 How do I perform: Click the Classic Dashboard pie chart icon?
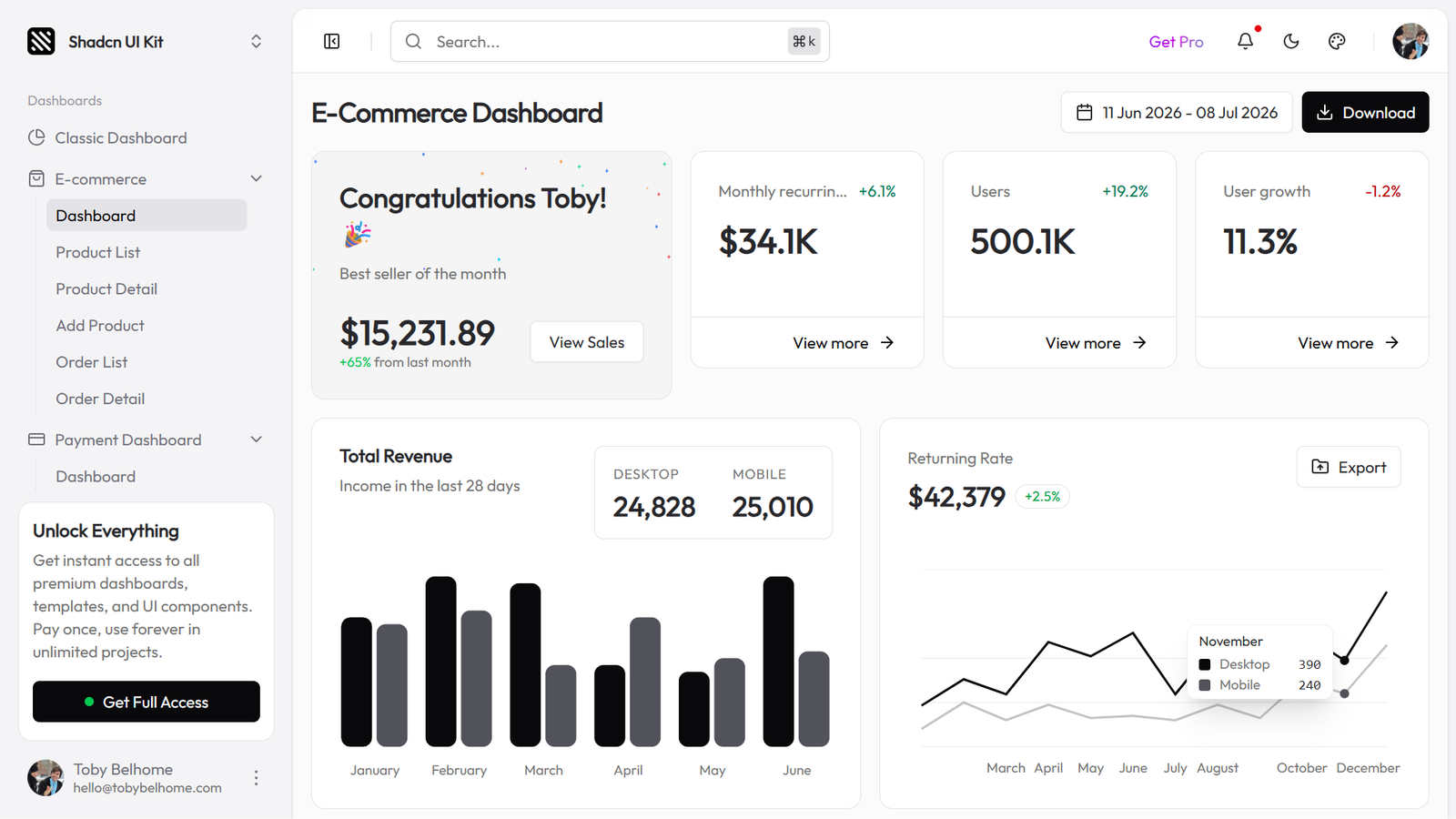coord(36,137)
